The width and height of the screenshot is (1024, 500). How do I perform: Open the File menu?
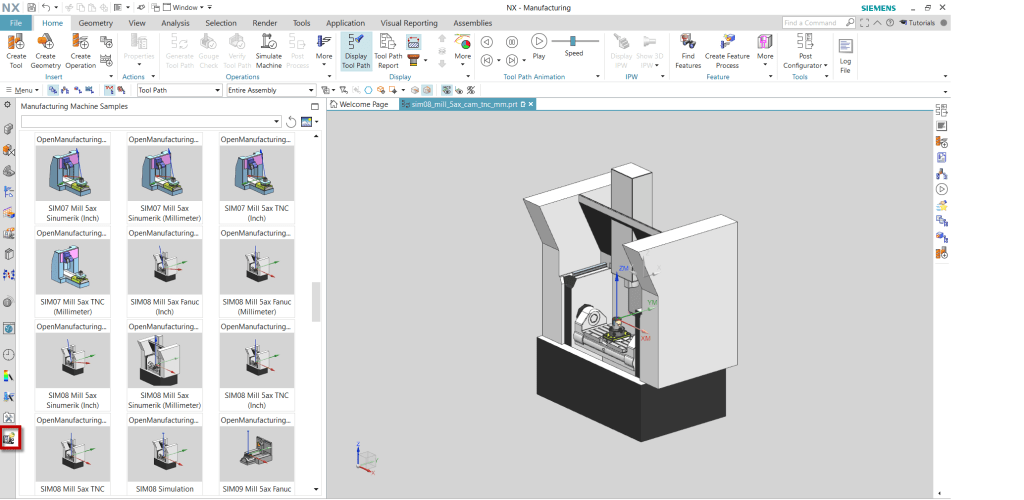(16, 22)
